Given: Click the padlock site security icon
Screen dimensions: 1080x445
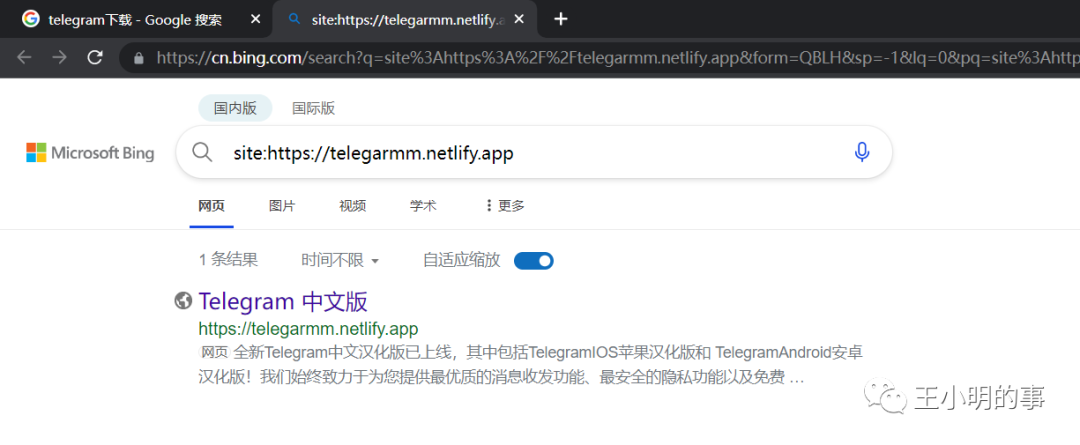Looking at the screenshot, I should [x=139, y=58].
